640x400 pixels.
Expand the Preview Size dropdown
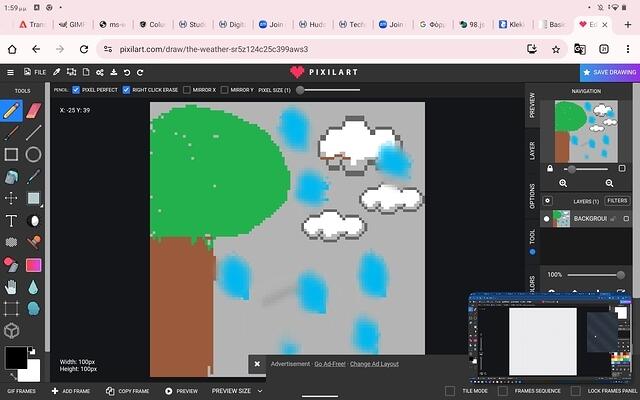click(237, 391)
